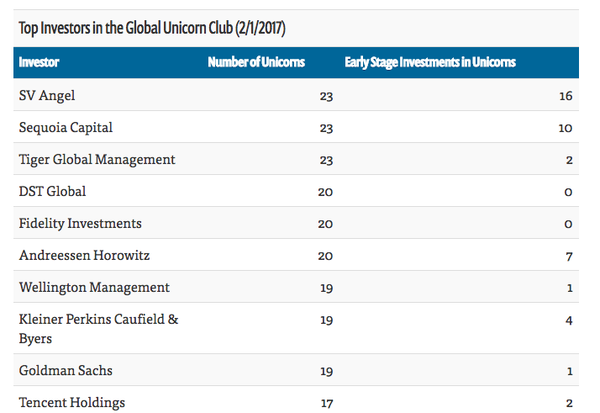Click Tencent Holdings' unicorn count 17
This screenshot has height=413, width=600.
[x=327, y=403]
